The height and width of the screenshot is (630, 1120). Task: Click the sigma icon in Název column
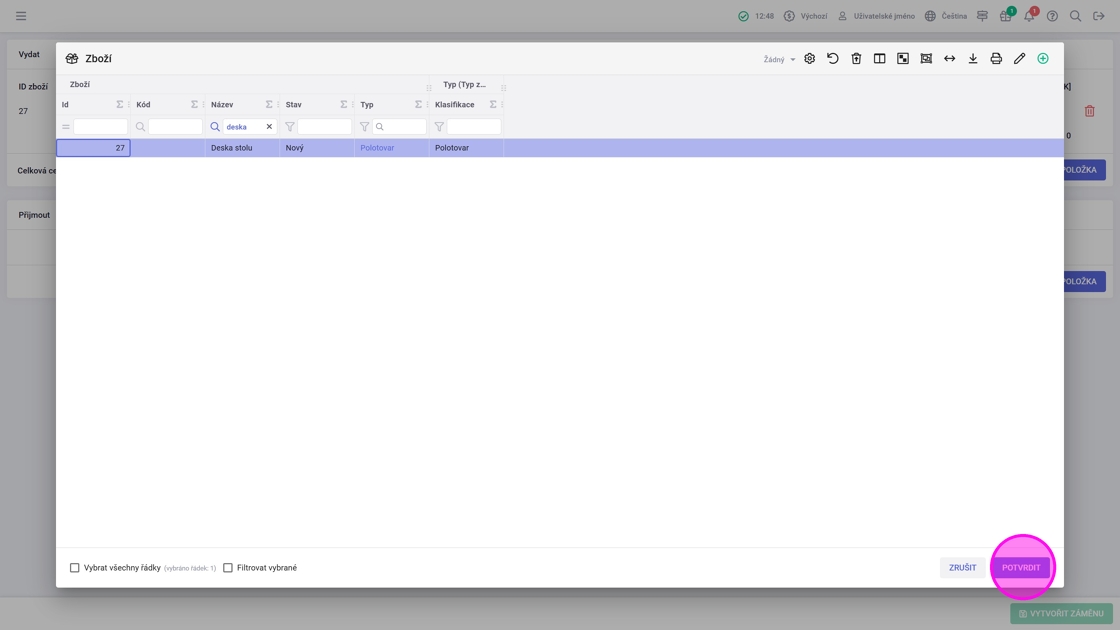pos(269,104)
